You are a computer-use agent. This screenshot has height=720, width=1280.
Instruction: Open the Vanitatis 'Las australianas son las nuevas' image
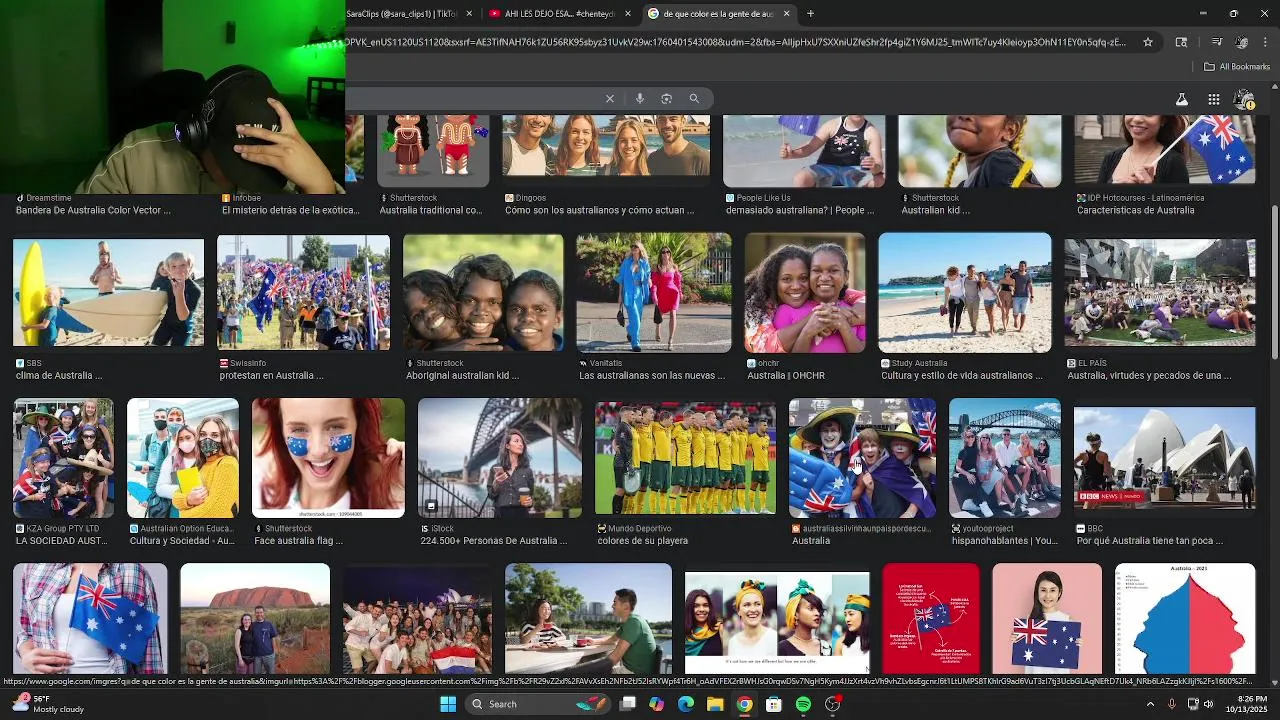[654, 292]
